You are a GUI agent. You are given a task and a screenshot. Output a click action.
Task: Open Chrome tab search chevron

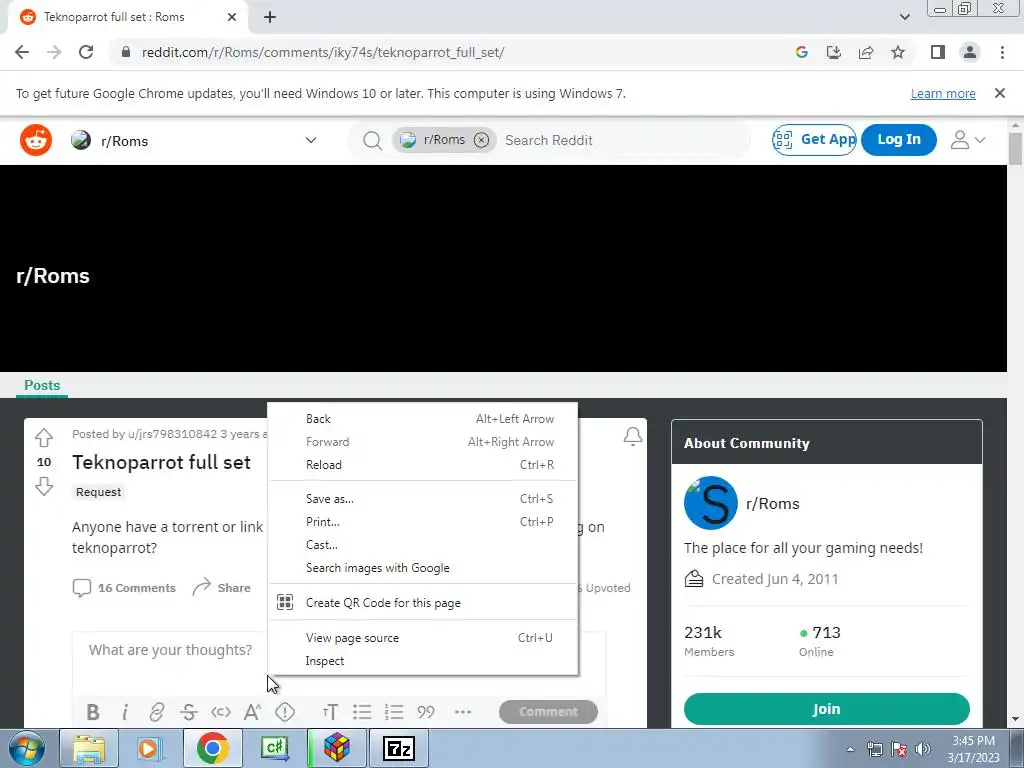904,17
